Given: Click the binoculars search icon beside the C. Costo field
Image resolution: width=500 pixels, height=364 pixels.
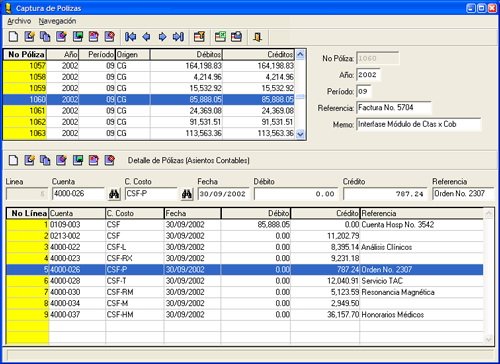Looking at the screenshot, I should 187,194.
